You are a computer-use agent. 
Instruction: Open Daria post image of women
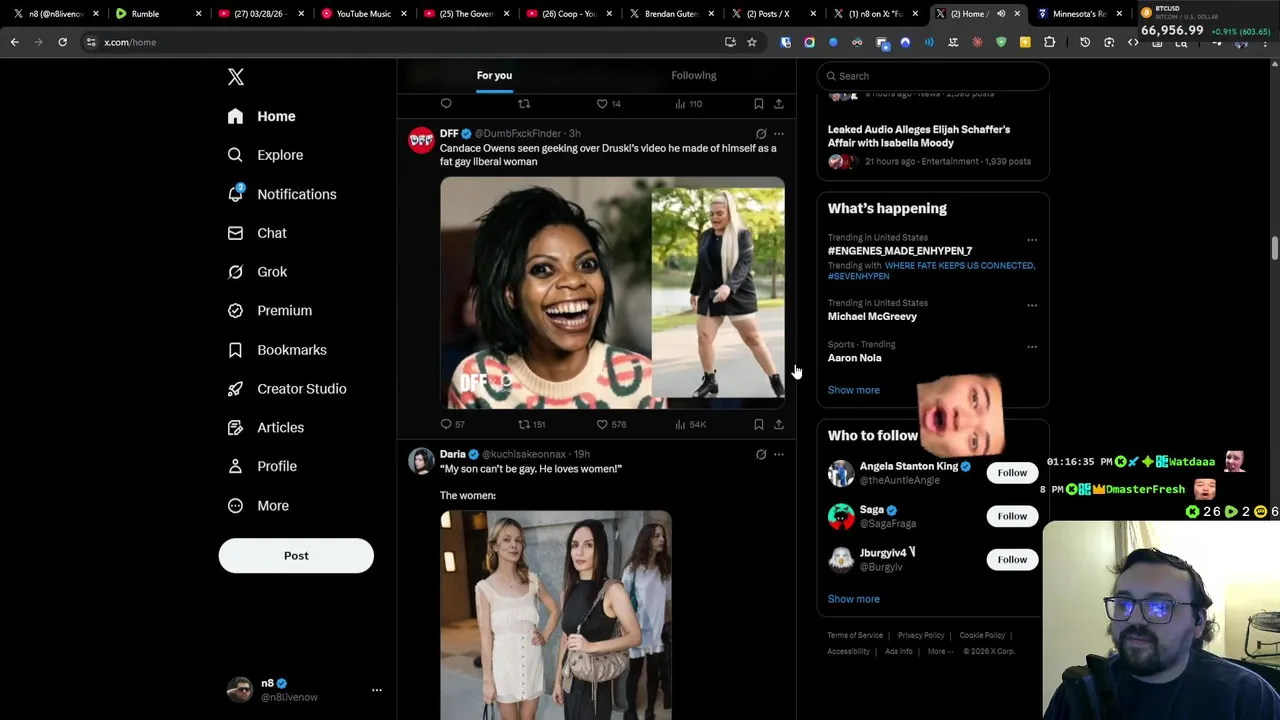[x=556, y=615]
